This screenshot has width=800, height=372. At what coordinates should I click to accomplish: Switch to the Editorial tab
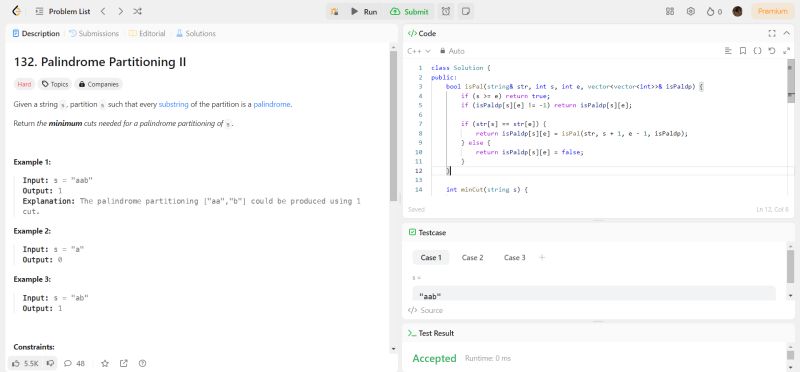[147, 33]
